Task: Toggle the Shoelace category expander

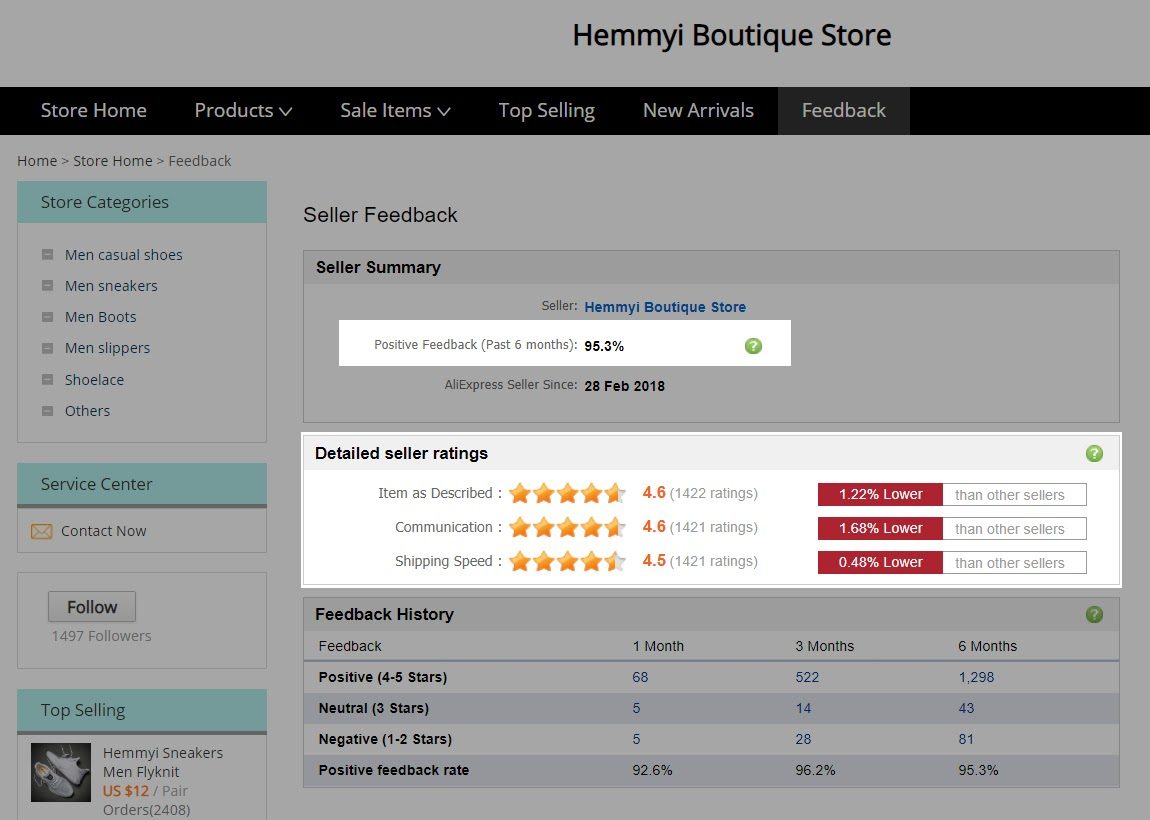Action: (x=48, y=379)
